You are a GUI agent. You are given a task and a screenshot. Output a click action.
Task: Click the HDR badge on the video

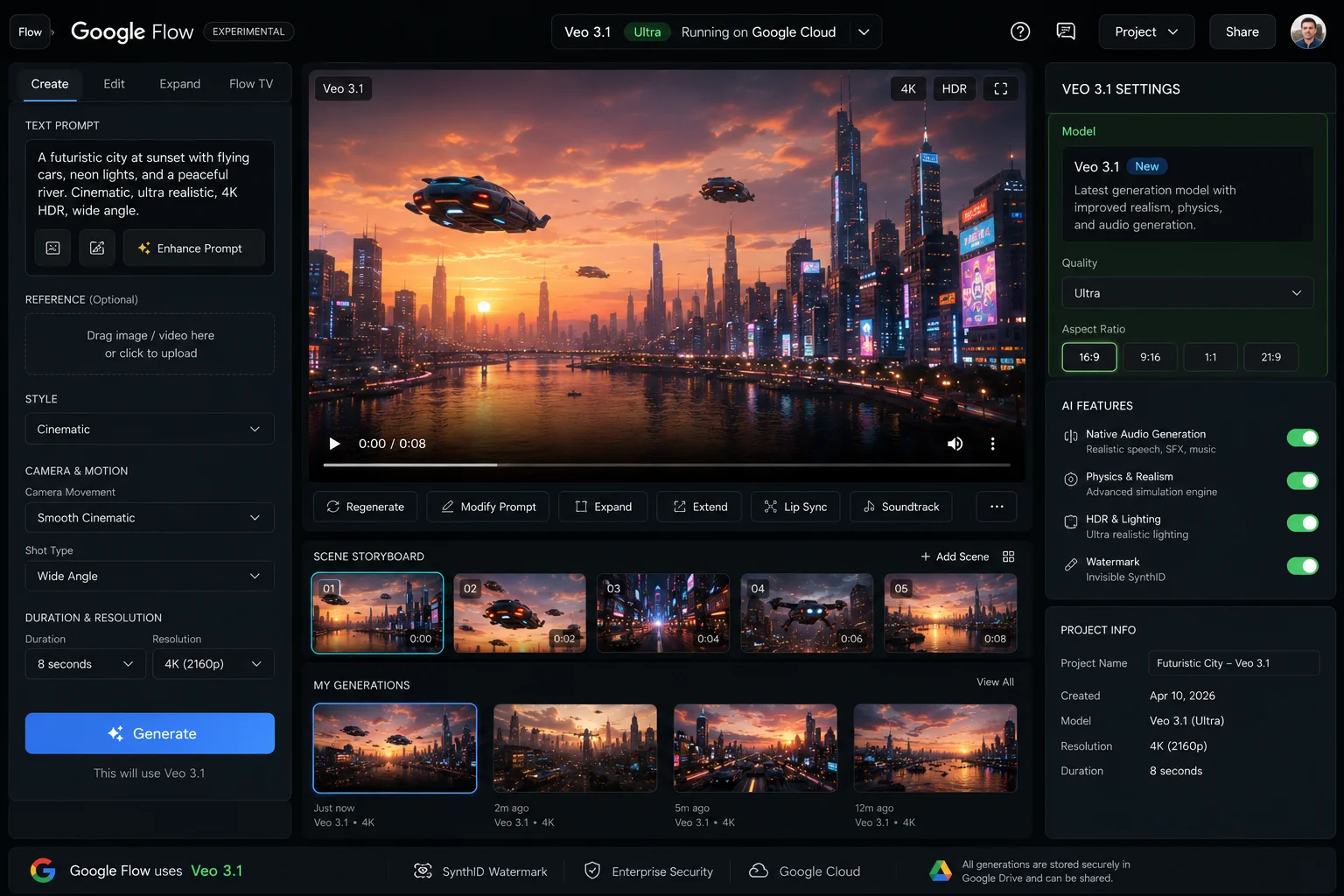pos(955,88)
